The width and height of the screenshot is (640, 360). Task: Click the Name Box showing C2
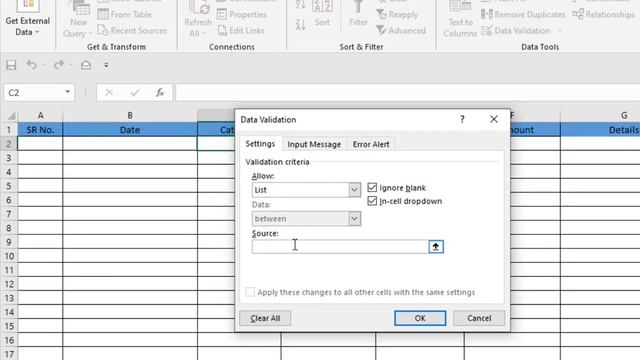33,93
